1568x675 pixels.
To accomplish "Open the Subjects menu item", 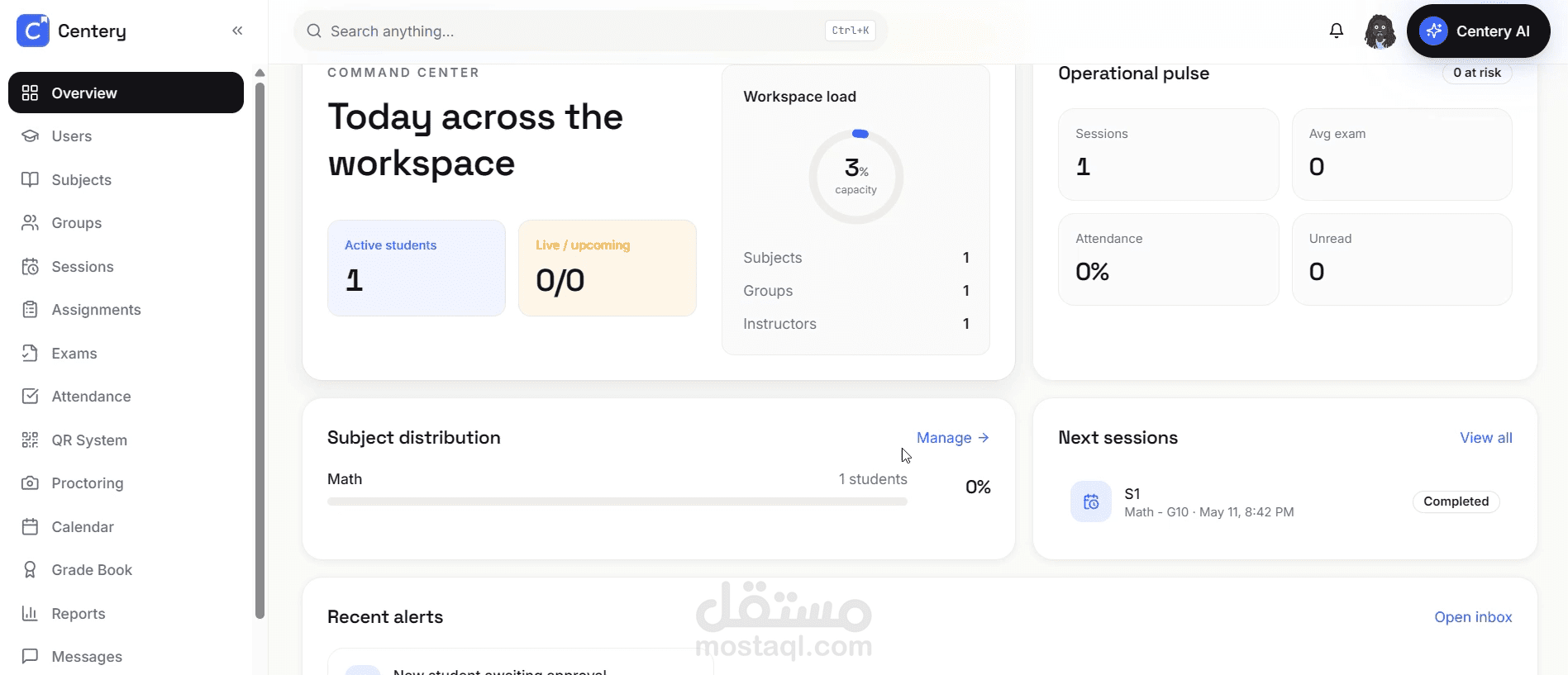I will pyautogui.click(x=126, y=179).
